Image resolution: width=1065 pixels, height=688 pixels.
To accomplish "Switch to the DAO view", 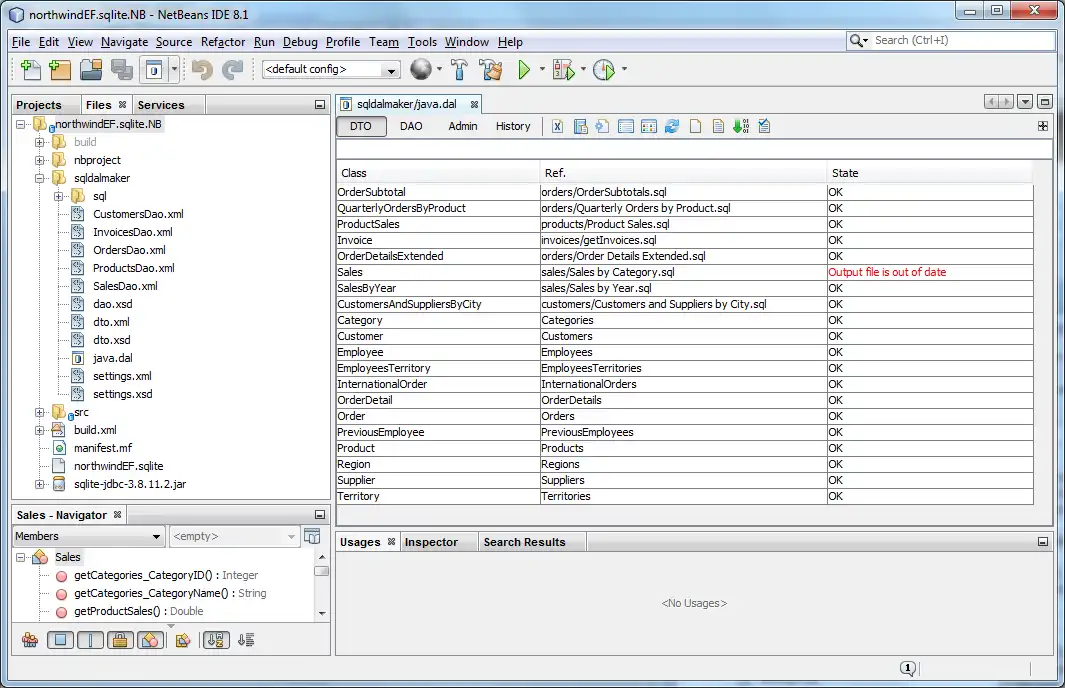I will [411, 126].
